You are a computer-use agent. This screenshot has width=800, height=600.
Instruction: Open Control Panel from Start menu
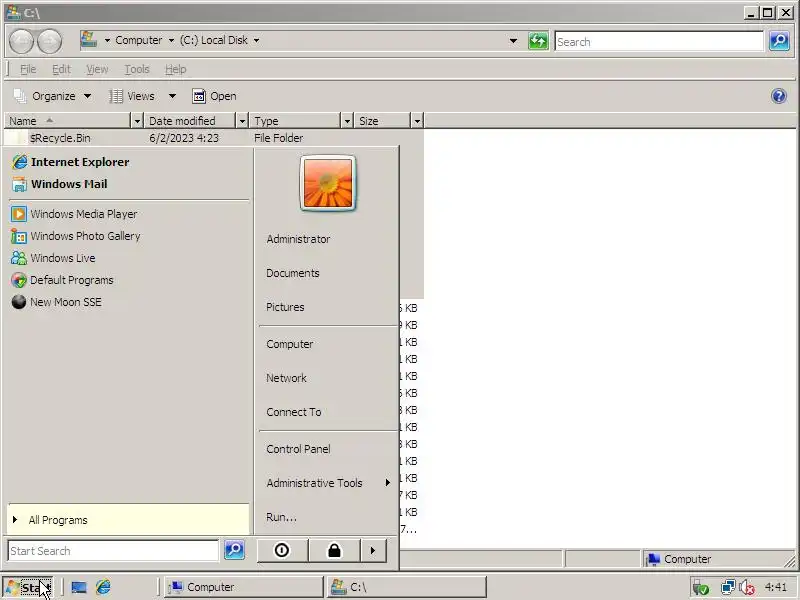(x=298, y=449)
